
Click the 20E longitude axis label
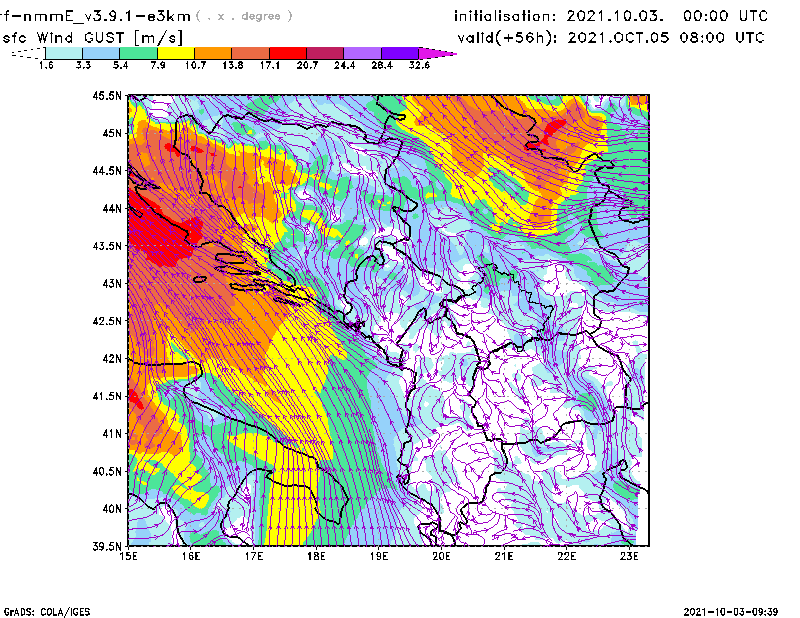pos(441,558)
